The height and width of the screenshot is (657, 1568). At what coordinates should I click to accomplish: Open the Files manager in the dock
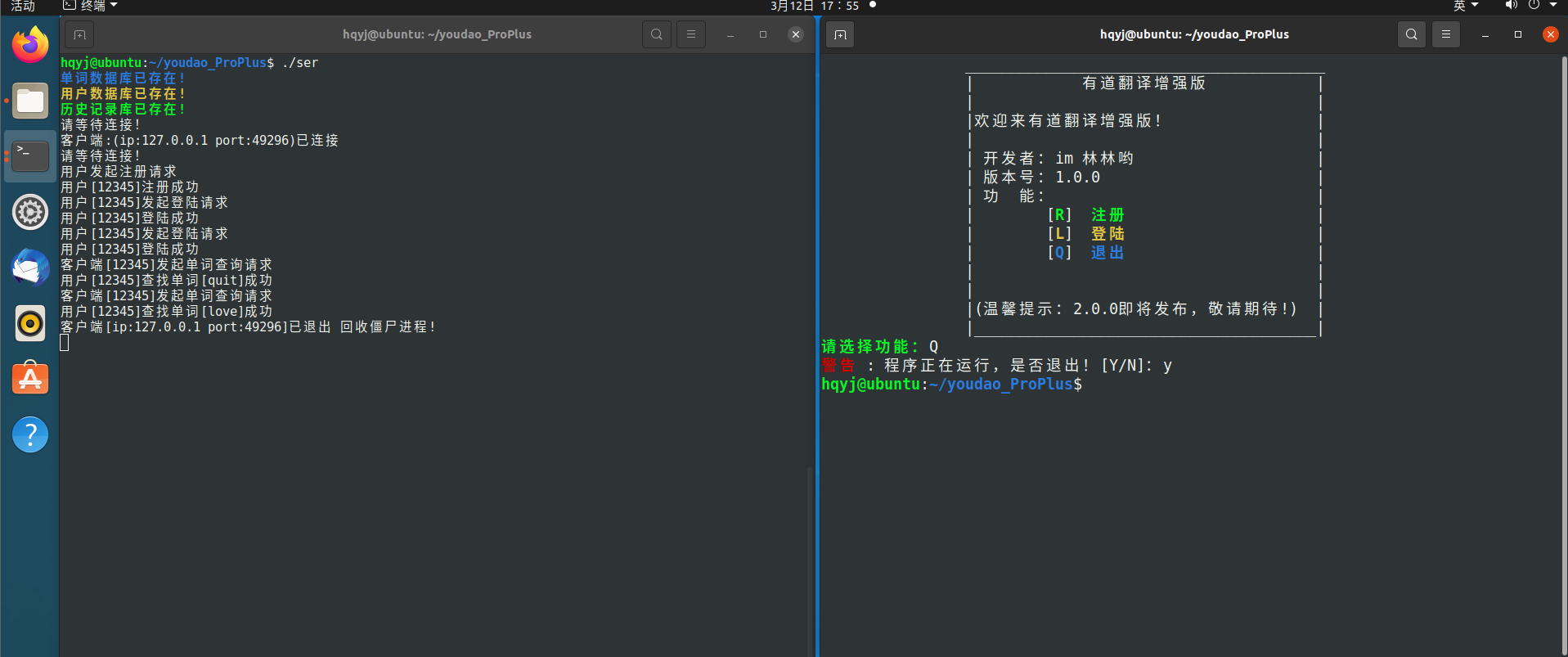click(30, 101)
